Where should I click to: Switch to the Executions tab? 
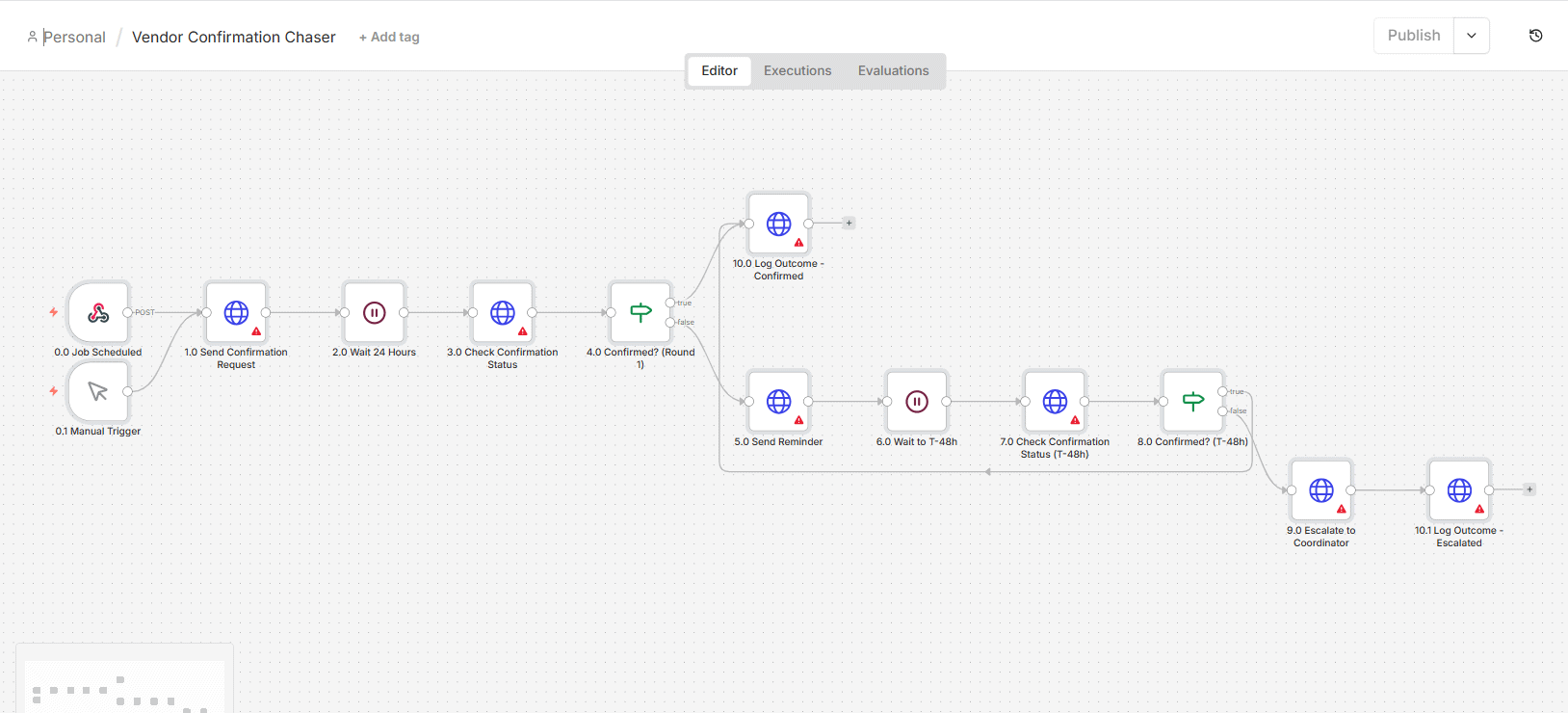tap(797, 70)
